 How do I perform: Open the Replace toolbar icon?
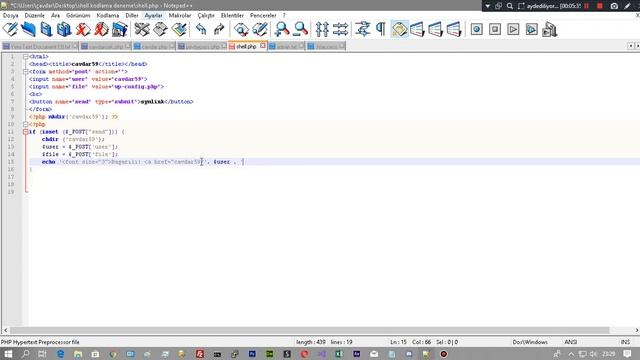(x=260, y=29)
